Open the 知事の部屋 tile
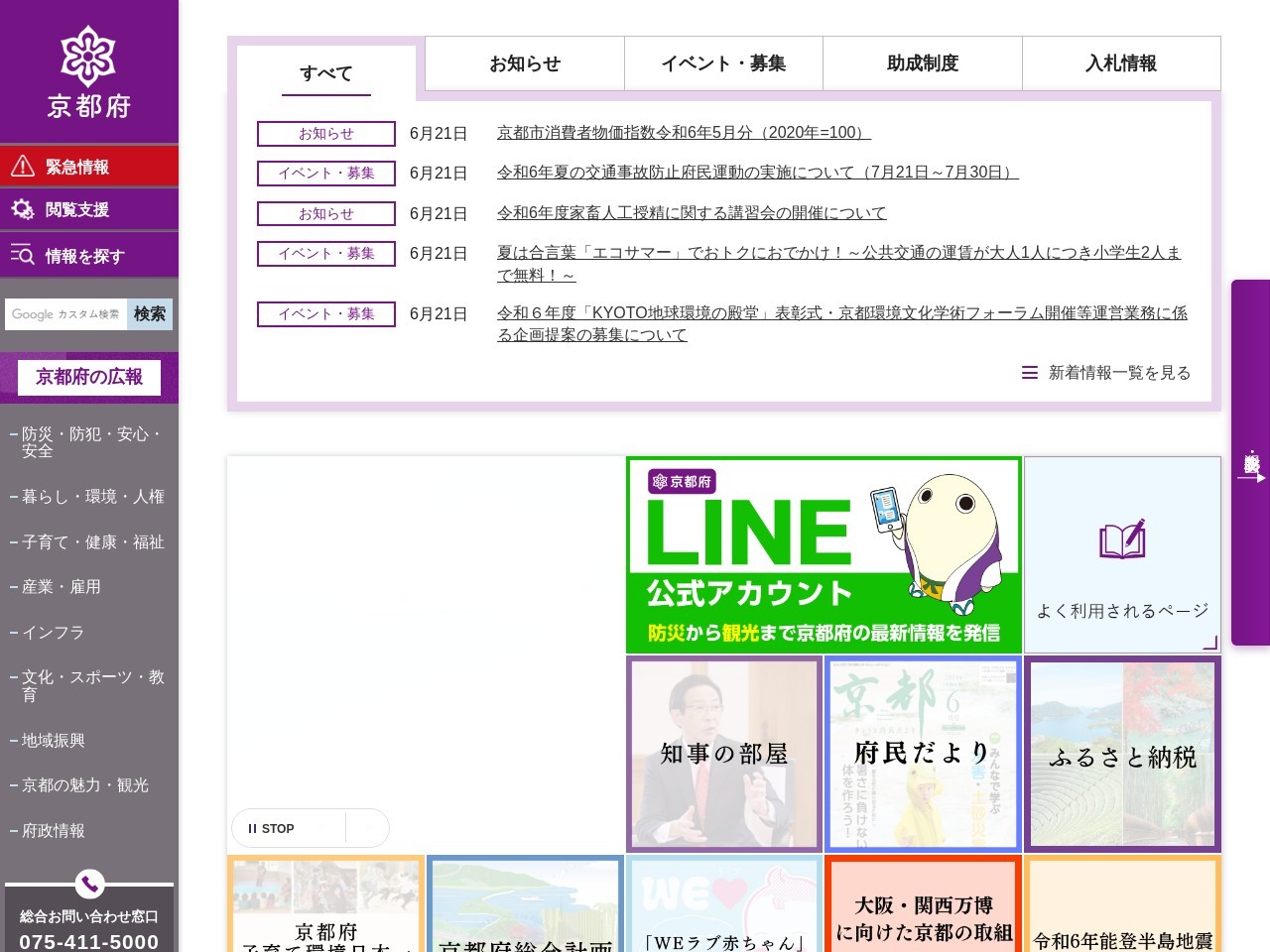 [x=724, y=754]
